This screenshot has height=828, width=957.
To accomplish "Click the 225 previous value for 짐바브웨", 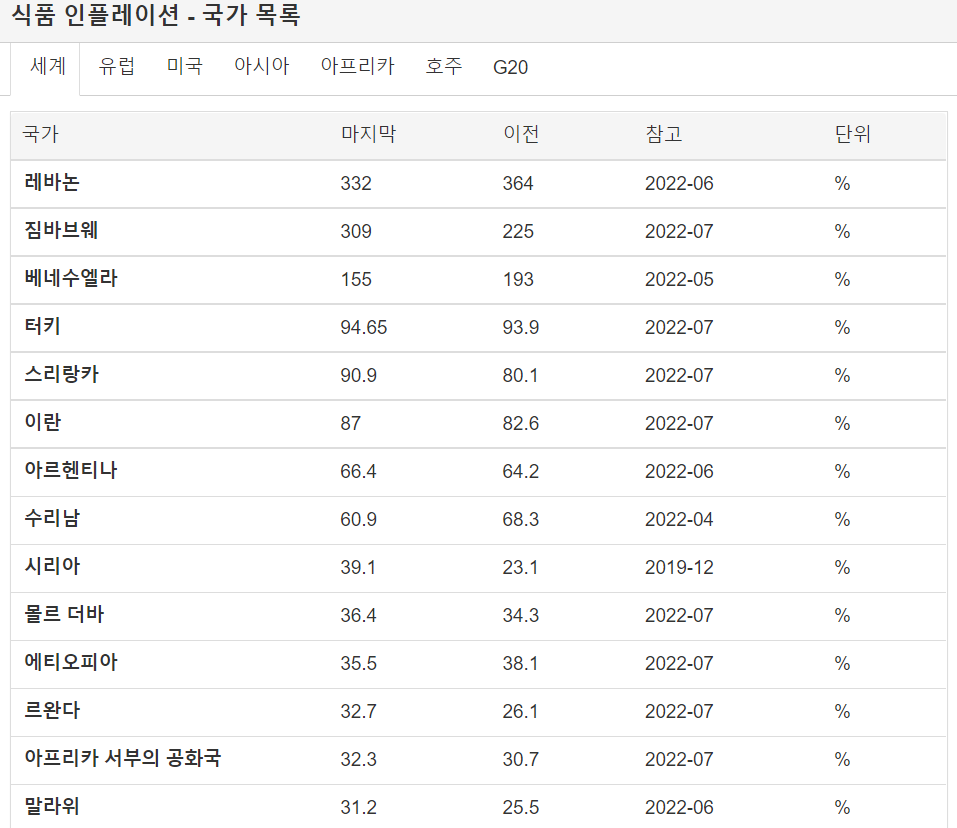I will (x=518, y=232).
